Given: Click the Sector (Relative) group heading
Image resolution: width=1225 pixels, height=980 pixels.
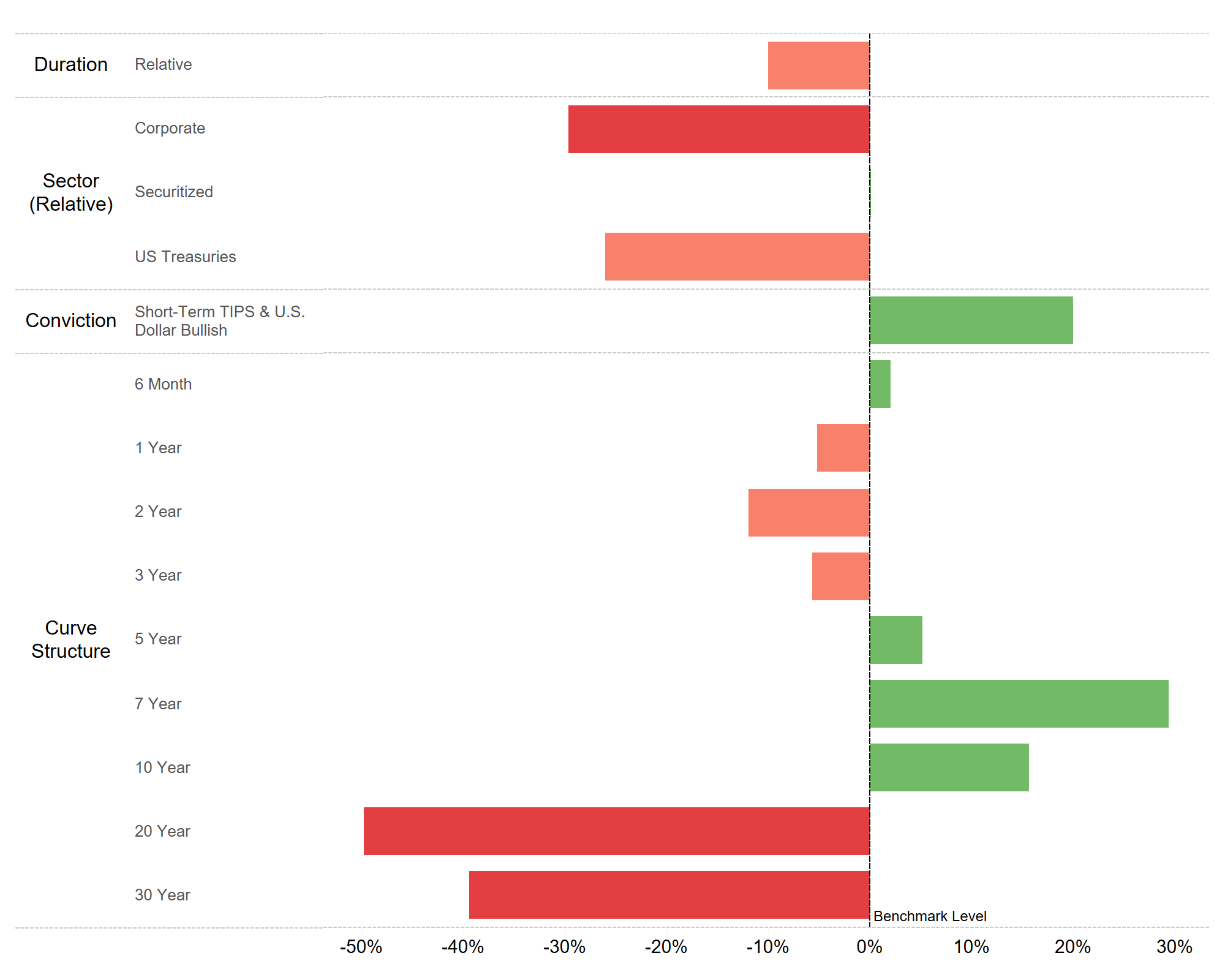Looking at the screenshot, I should click(71, 192).
